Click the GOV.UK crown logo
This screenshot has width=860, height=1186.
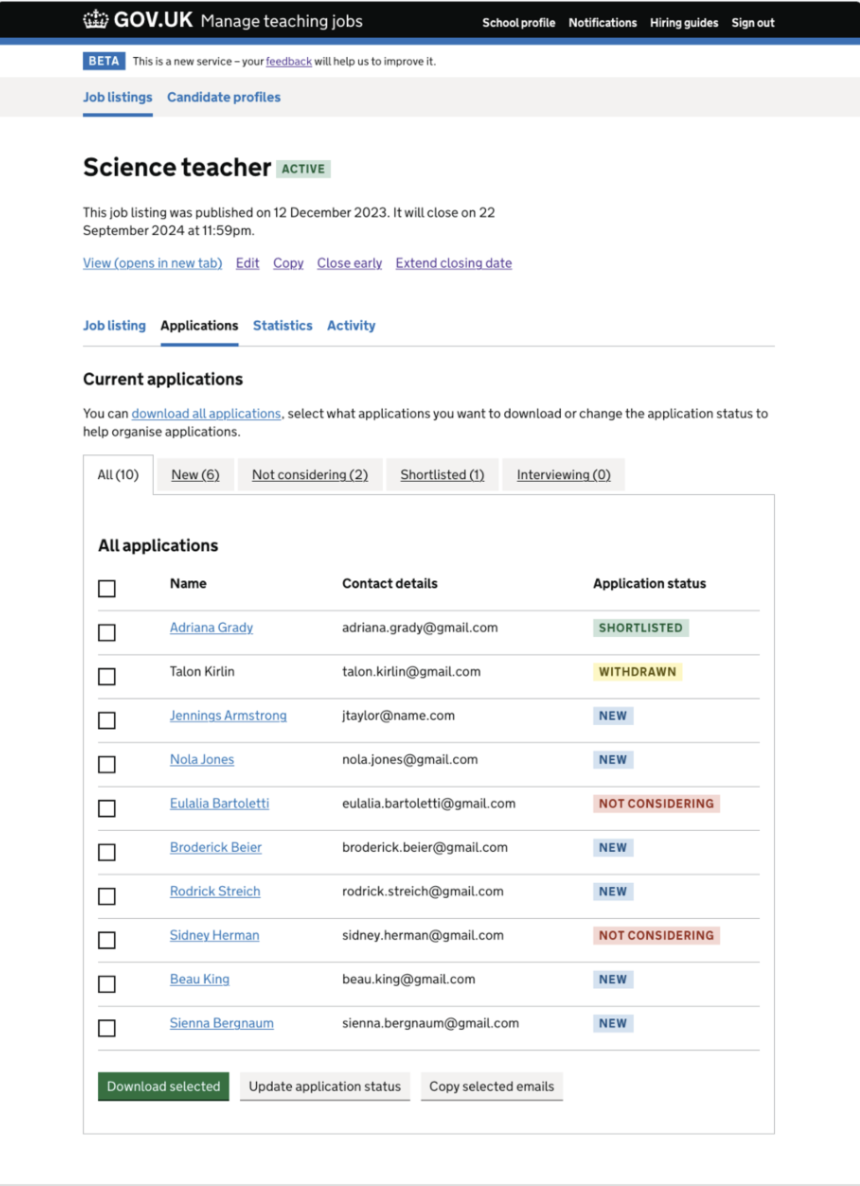point(95,20)
